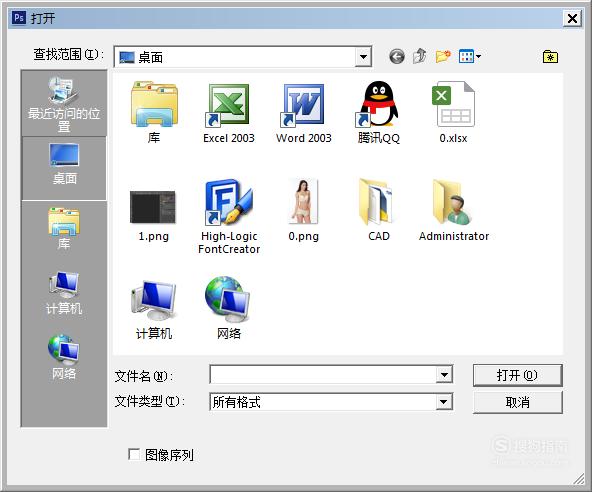The height and width of the screenshot is (492, 592).
Task: Open the view menu icon
Action: coord(470,57)
